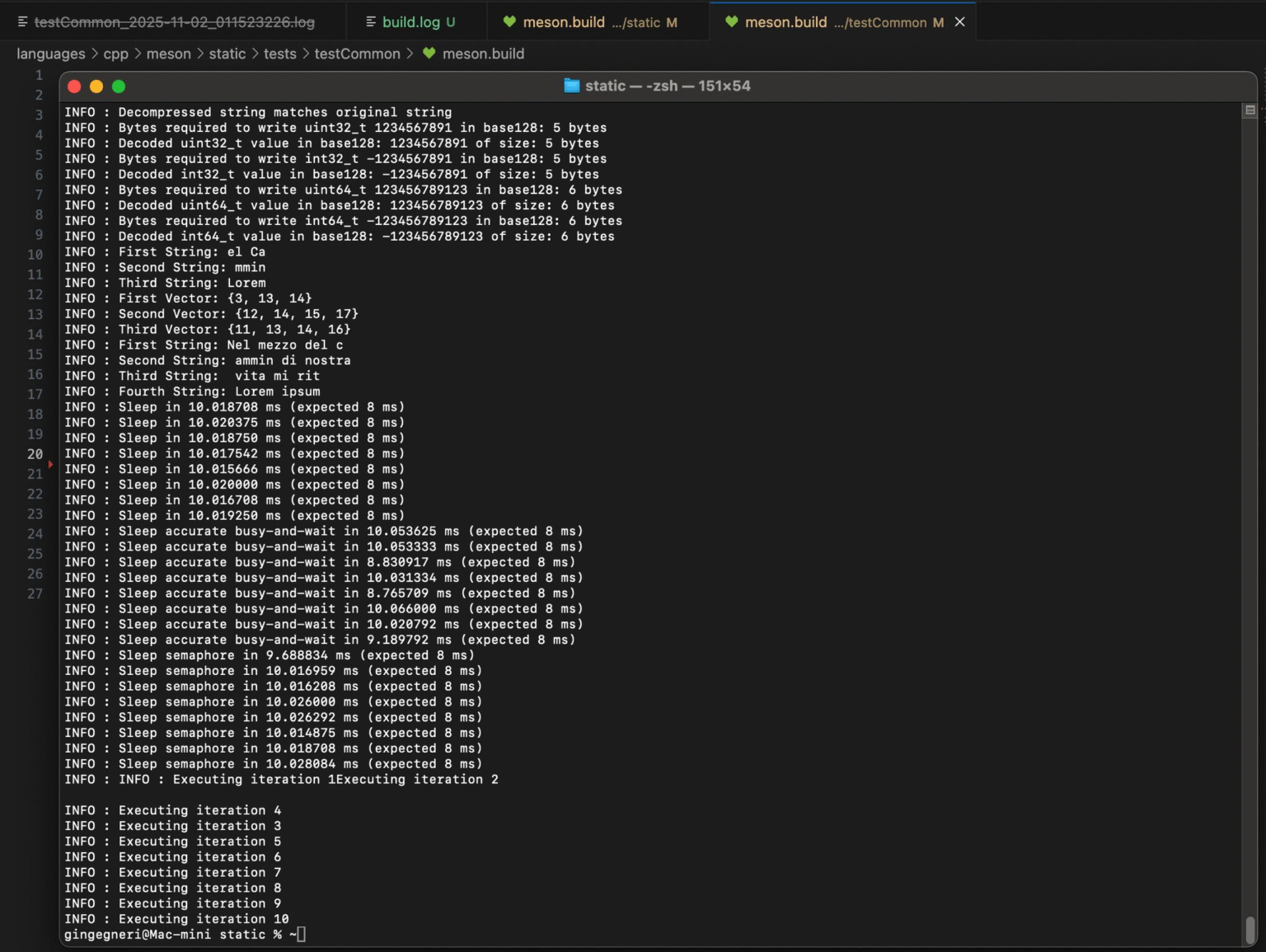Viewport: 1266px width, 952px height.
Task: Click 'Sleep semaphore in 10.028084 ms' line
Action: (x=274, y=764)
